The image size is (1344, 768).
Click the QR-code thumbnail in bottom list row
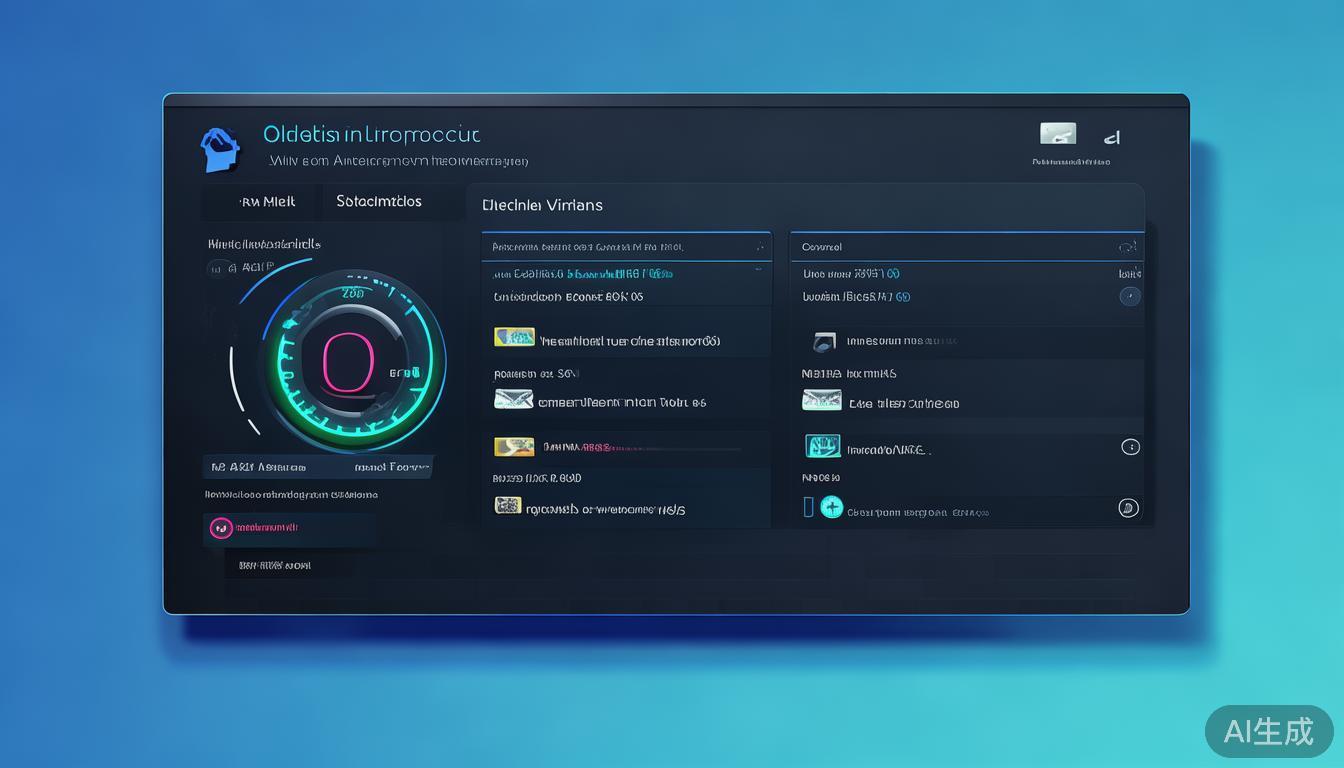pyautogui.click(x=508, y=506)
